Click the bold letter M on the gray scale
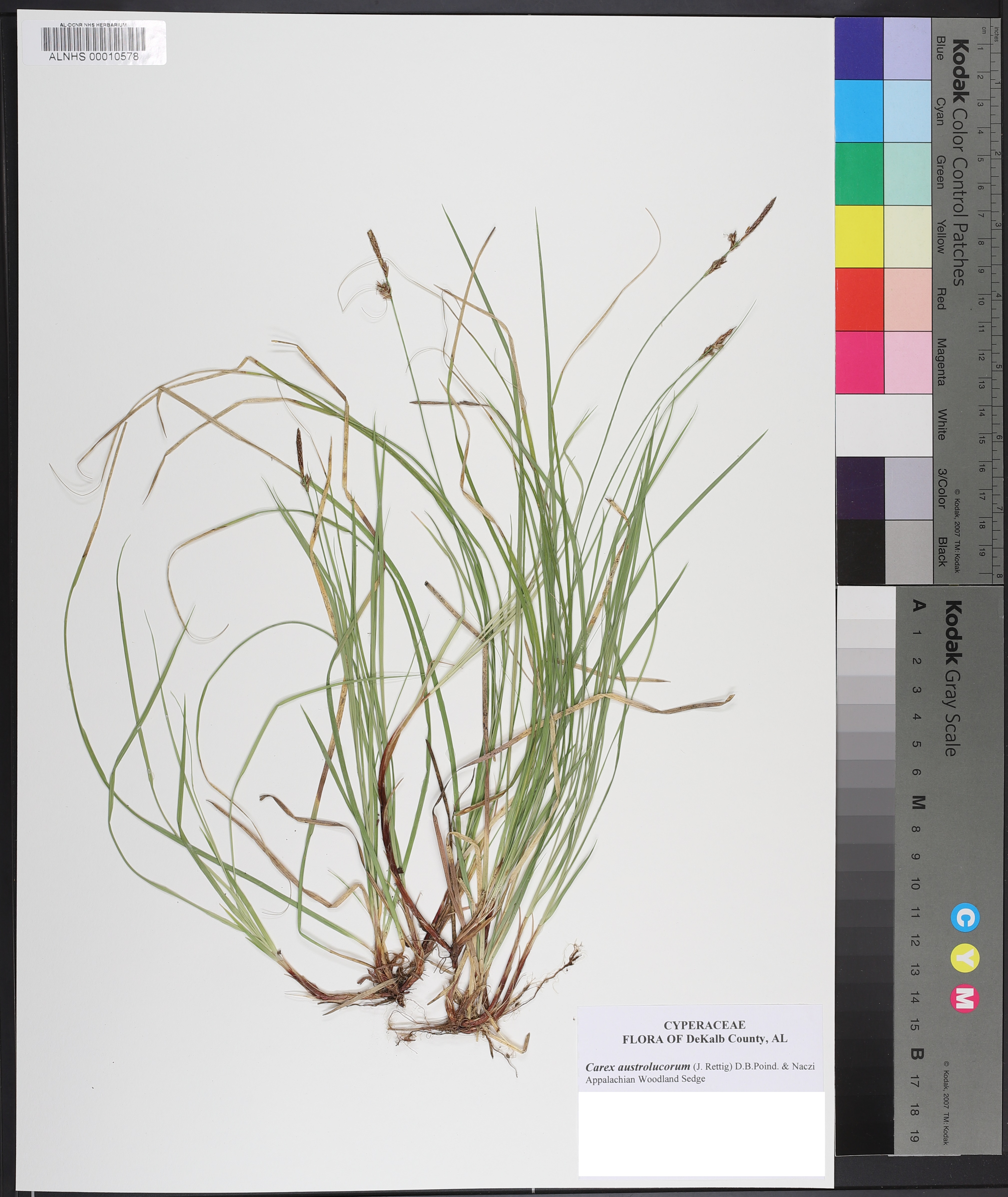Viewport: 1008px width, 1197px height. pos(918,802)
